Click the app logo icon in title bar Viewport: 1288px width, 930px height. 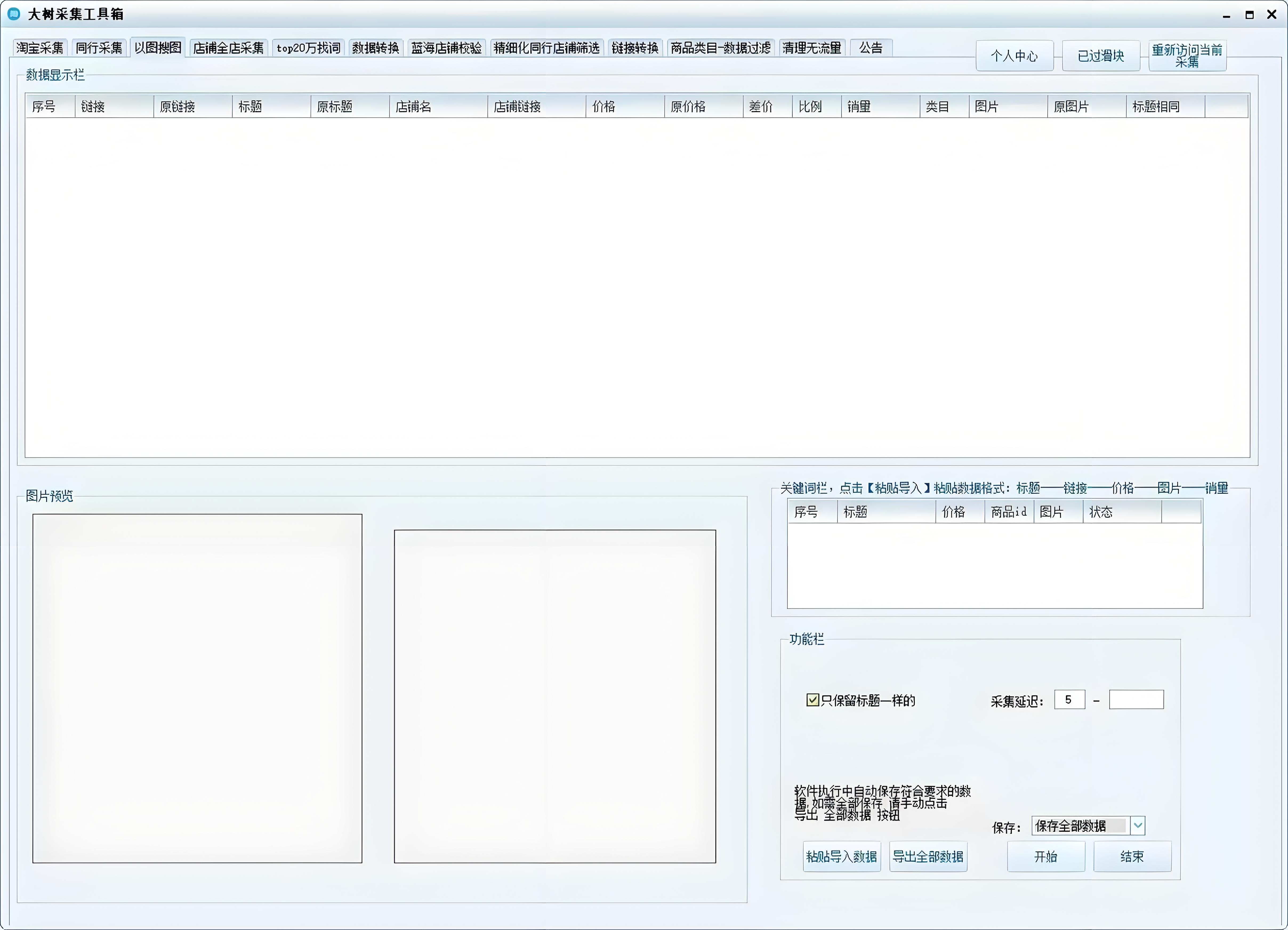tap(14, 14)
